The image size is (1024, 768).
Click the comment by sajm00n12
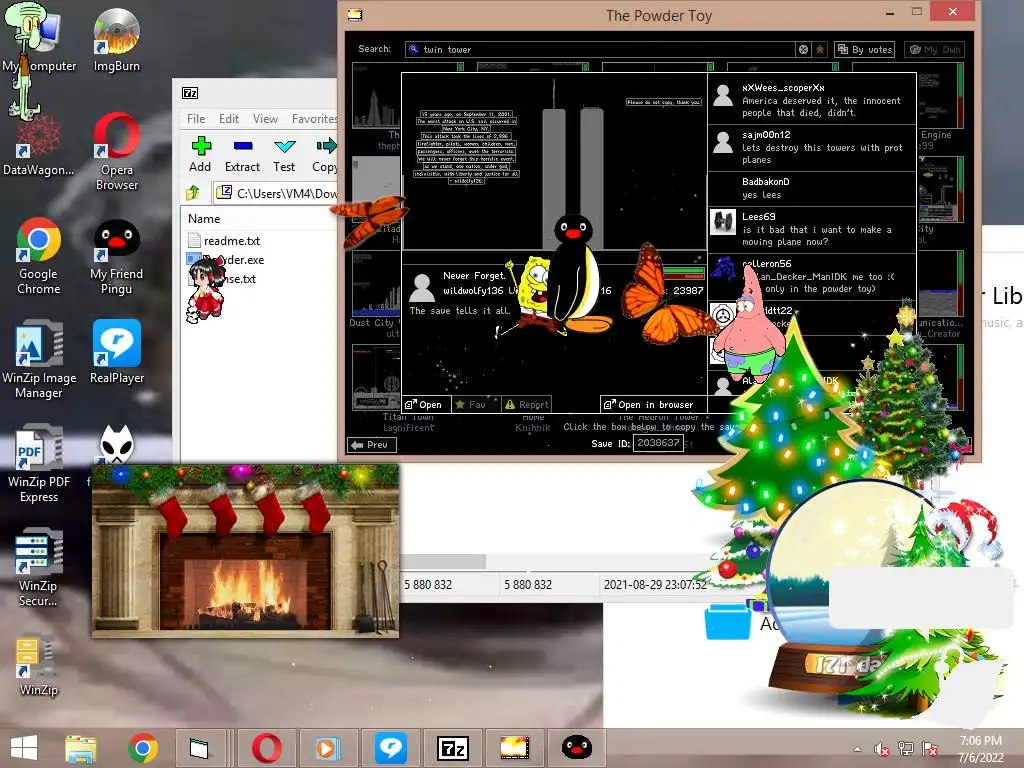(x=812, y=148)
